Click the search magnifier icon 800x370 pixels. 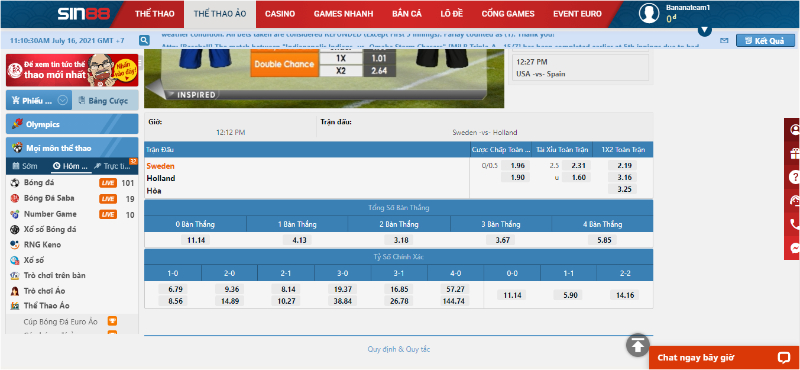(x=144, y=40)
